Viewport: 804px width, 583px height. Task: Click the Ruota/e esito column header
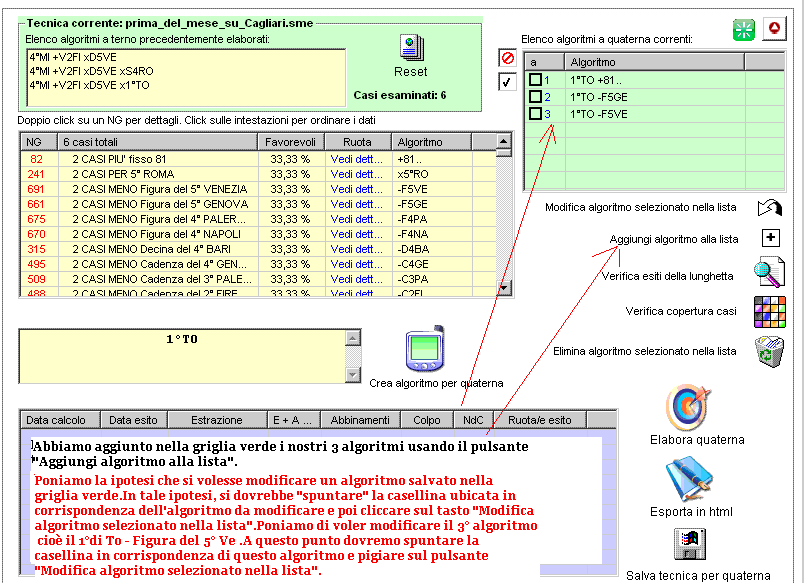pyautogui.click(x=540, y=420)
